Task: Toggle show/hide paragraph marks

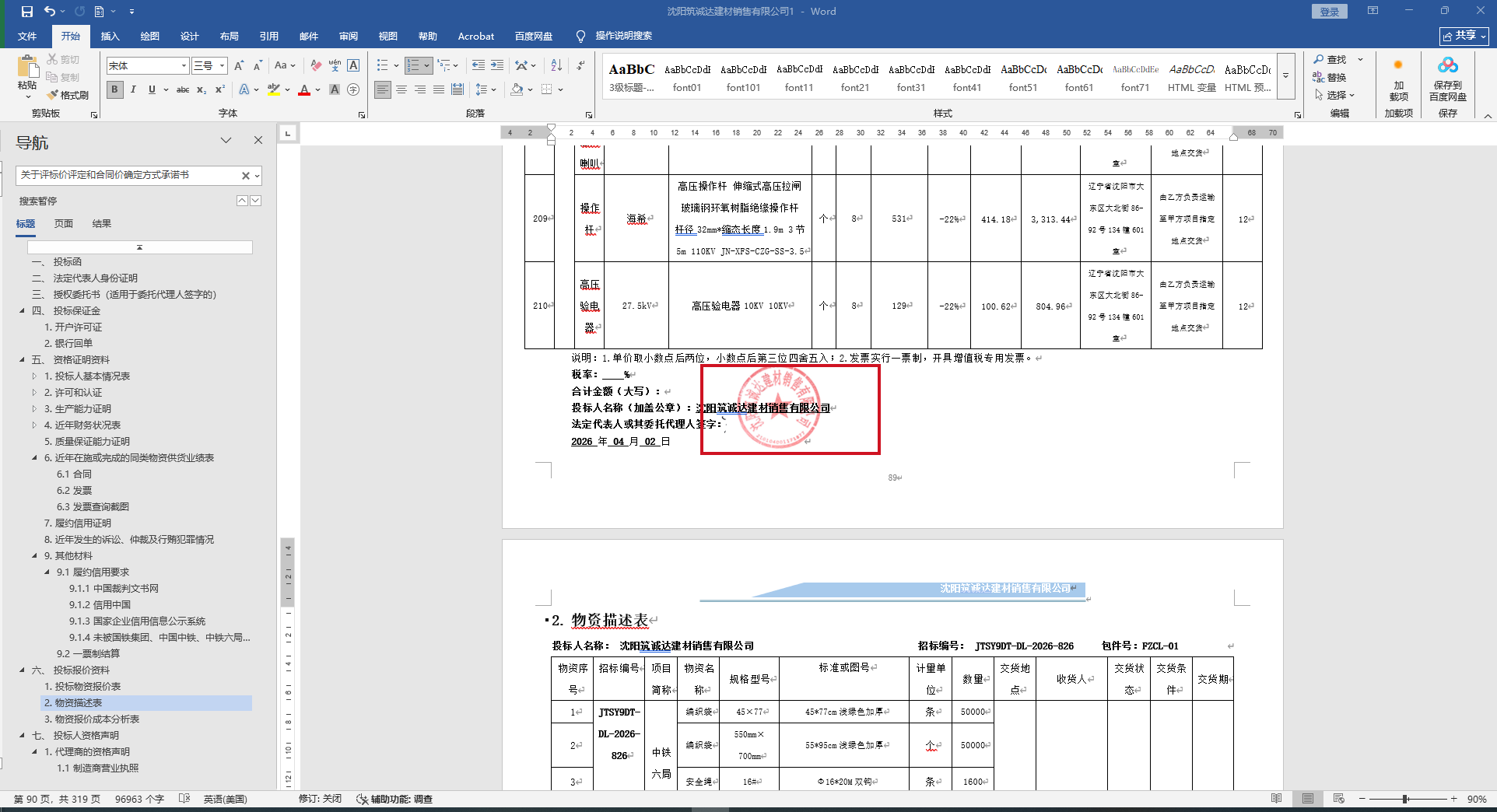Action: click(x=581, y=66)
